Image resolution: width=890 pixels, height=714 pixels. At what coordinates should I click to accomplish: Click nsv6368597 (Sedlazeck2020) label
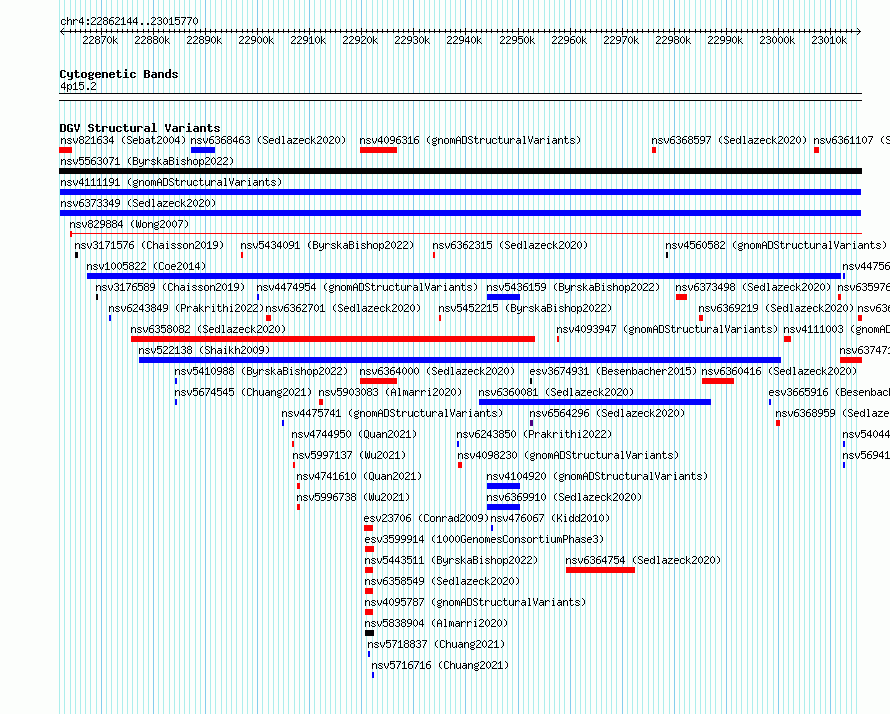click(729, 140)
